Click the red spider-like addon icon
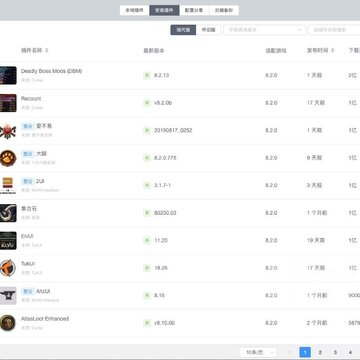Image resolution: width=360 pixels, height=360 pixels. point(8,130)
